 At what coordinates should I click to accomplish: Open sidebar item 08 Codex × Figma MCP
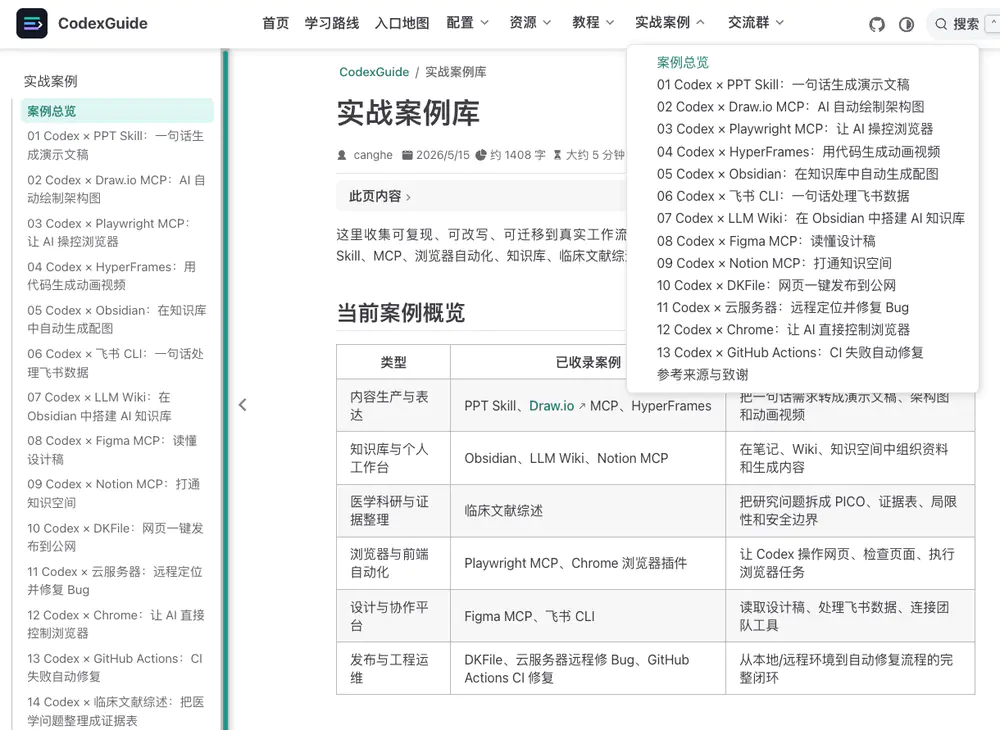(112, 449)
